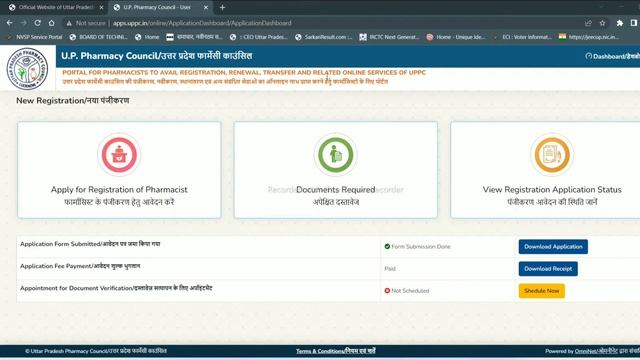Open the Dashboard link in the header

[x=613, y=56]
